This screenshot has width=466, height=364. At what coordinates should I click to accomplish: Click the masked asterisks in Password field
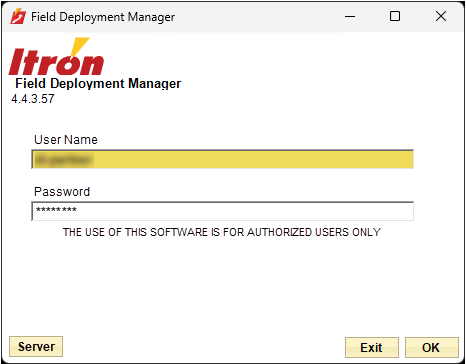point(56,210)
